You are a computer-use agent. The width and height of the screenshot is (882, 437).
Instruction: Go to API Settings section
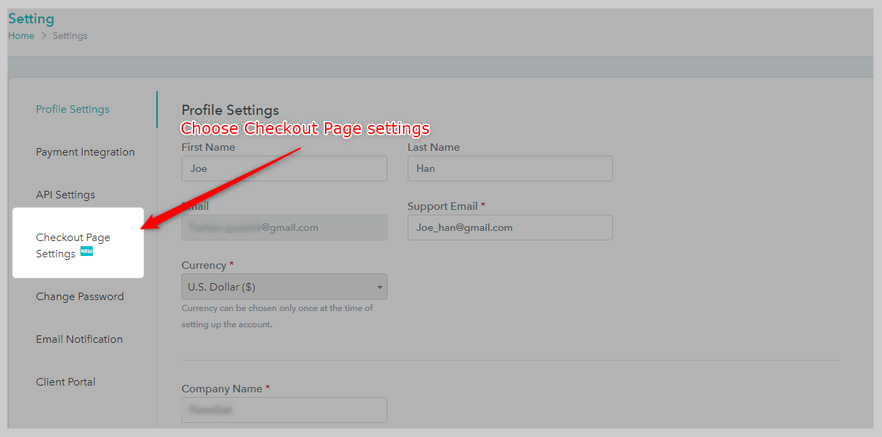[65, 195]
